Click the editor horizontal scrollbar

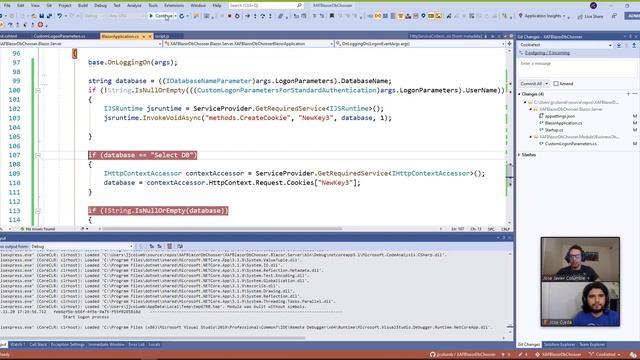[x=222, y=229]
